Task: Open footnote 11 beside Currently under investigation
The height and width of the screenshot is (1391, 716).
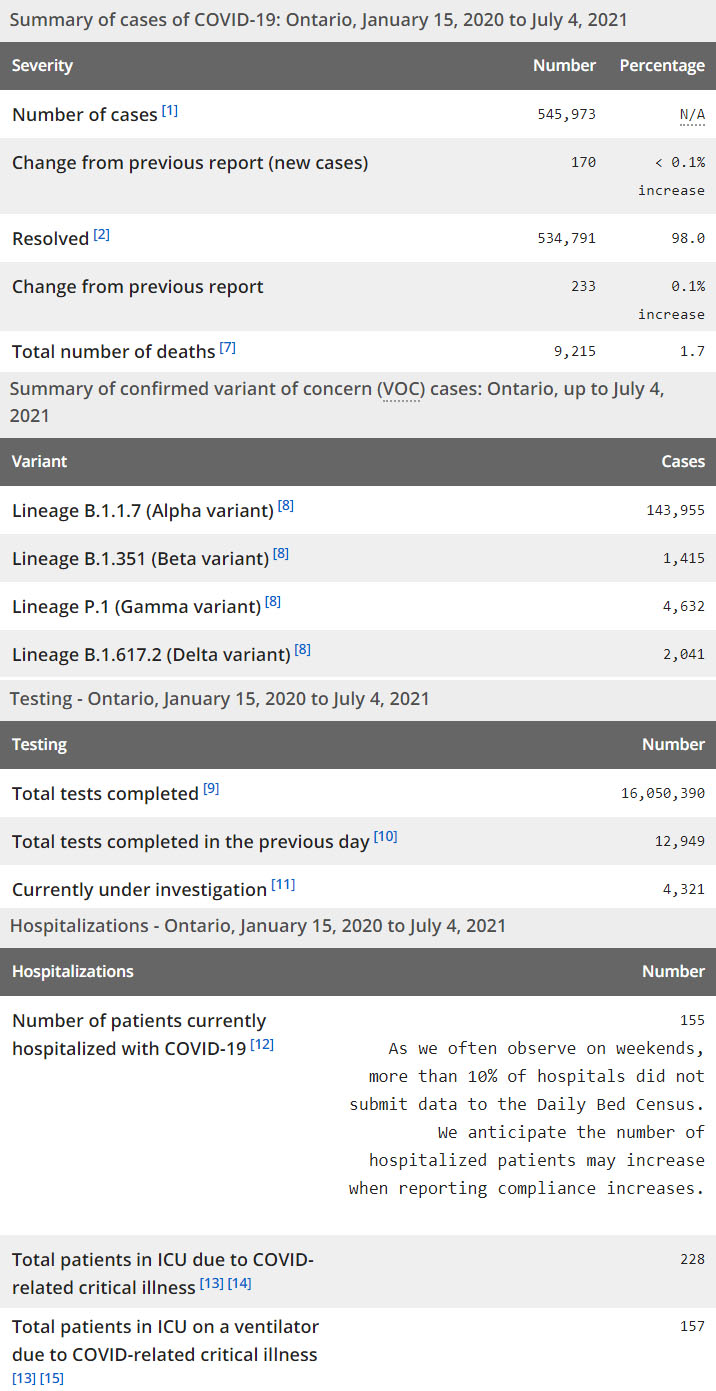Action: 283,885
